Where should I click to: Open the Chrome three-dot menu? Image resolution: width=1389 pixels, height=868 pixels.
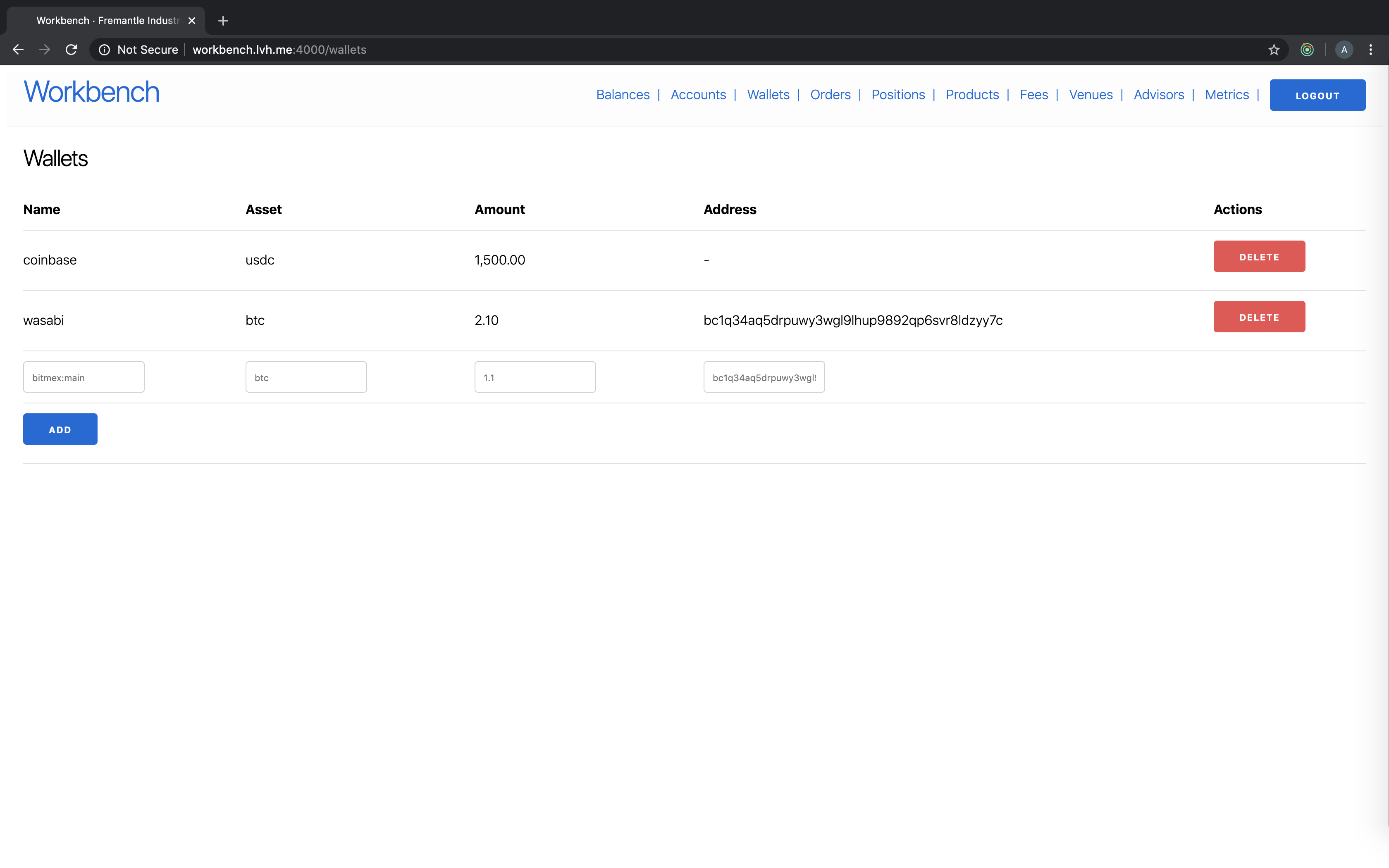[1371, 50]
